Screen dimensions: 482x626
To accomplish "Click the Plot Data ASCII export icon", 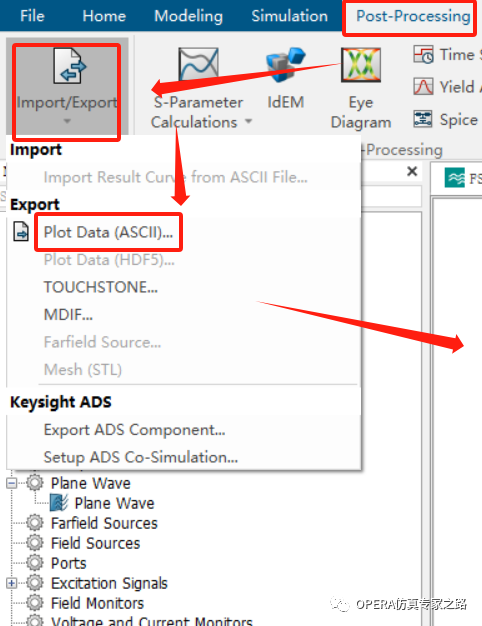I will [21, 232].
